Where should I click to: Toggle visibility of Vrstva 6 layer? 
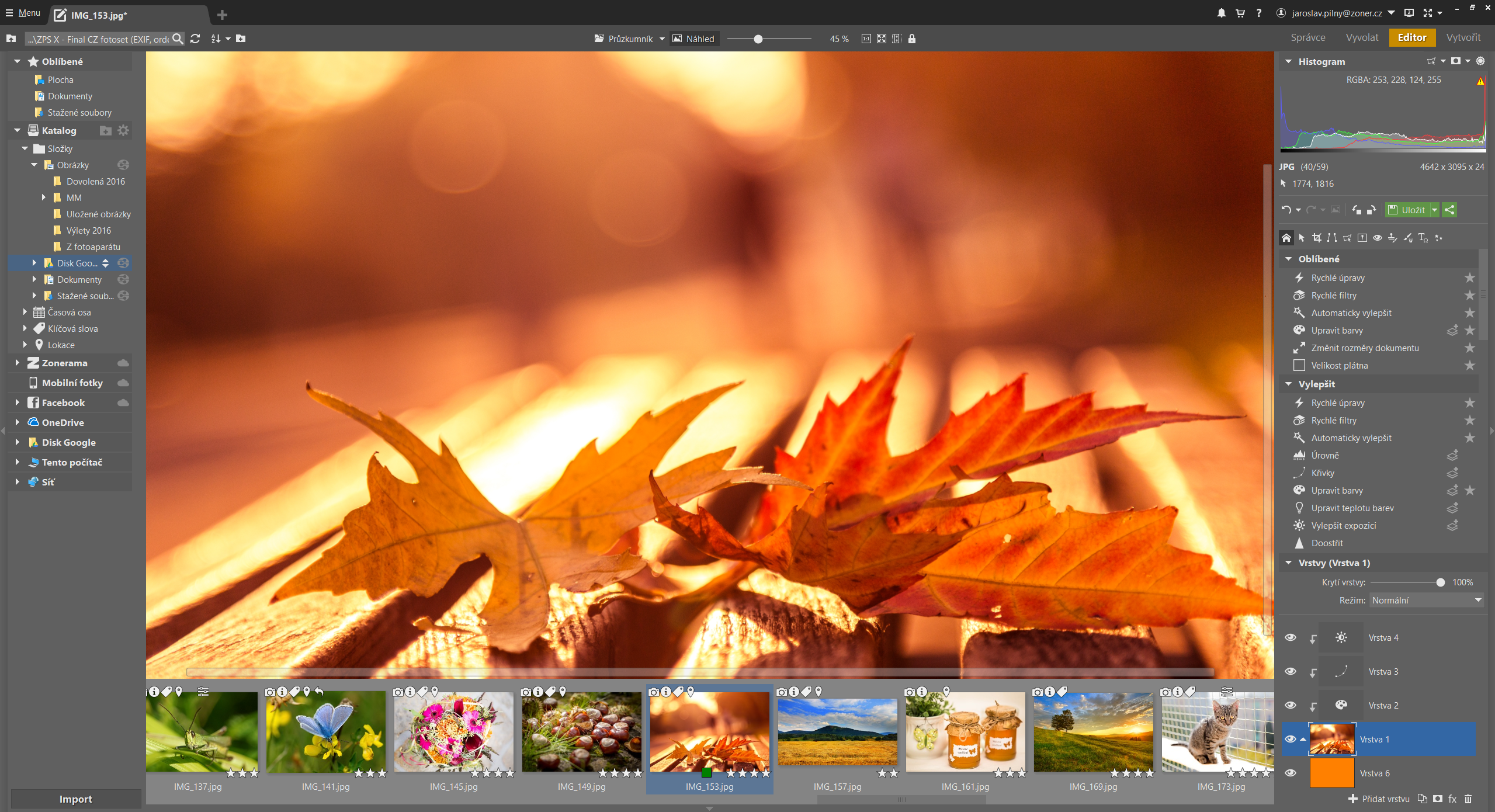pyautogui.click(x=1291, y=773)
